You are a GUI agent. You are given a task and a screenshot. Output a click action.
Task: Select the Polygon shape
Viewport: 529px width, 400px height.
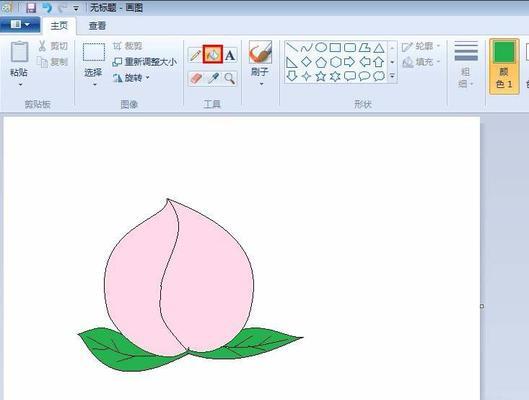364,47
